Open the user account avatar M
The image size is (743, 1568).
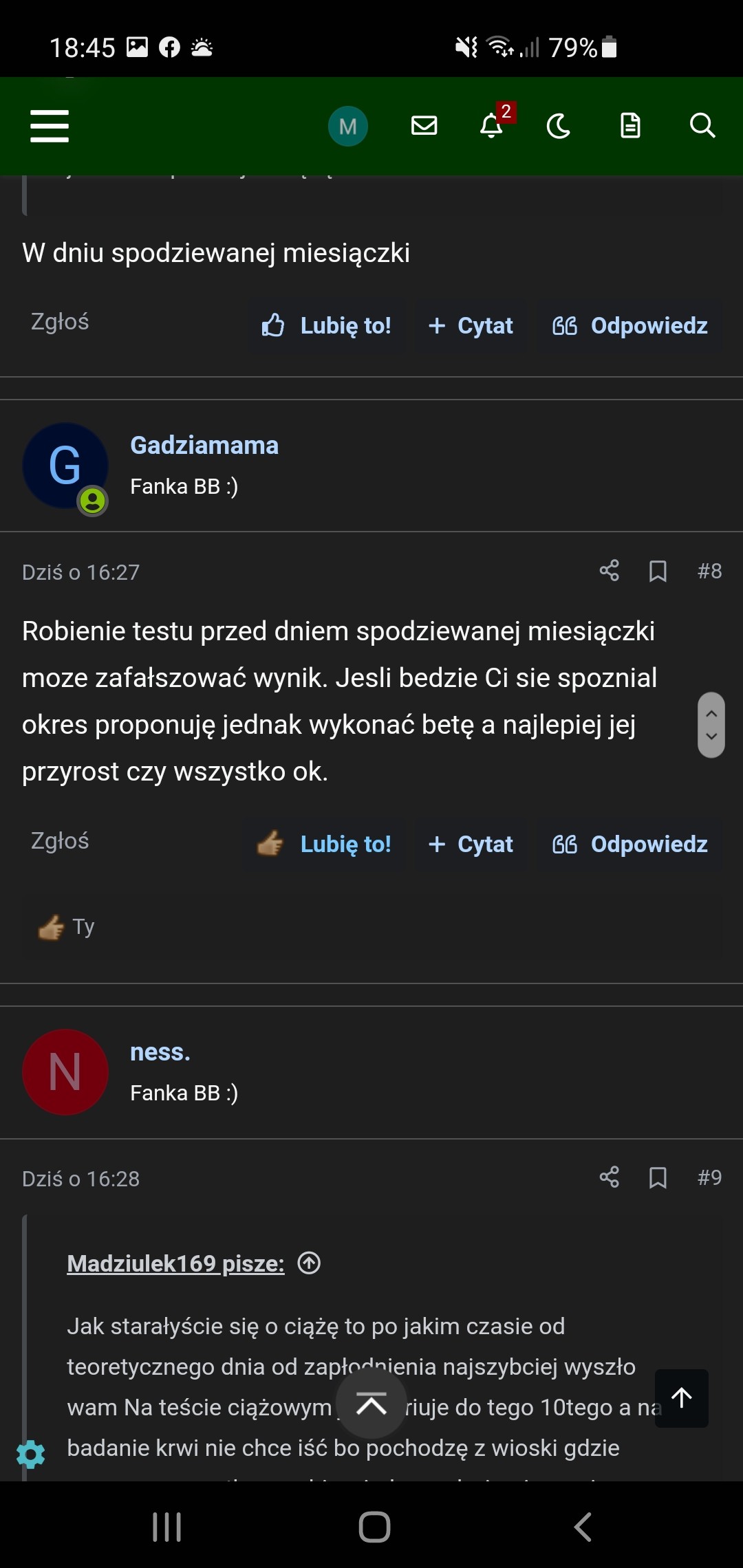tap(347, 126)
